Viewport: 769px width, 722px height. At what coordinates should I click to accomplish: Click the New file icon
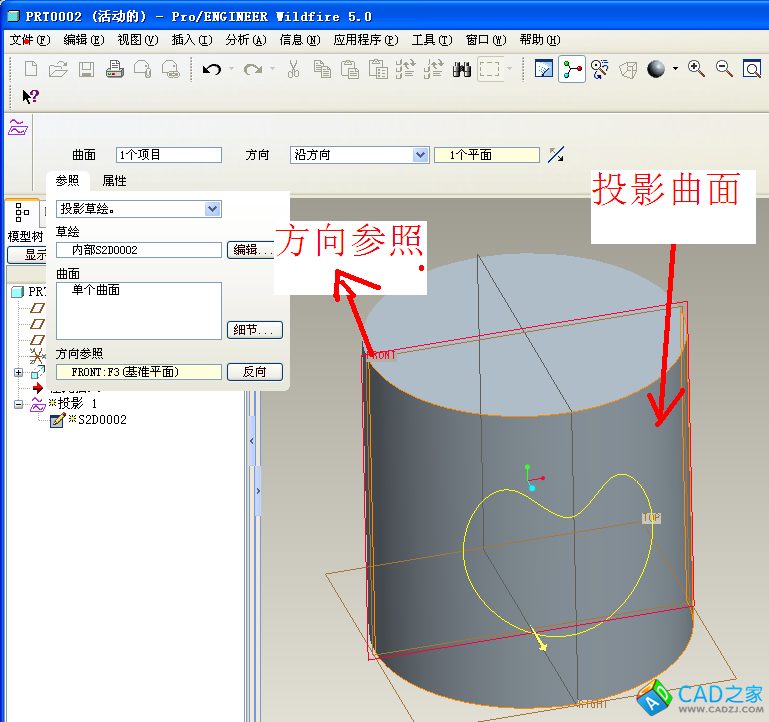pyautogui.click(x=30, y=69)
